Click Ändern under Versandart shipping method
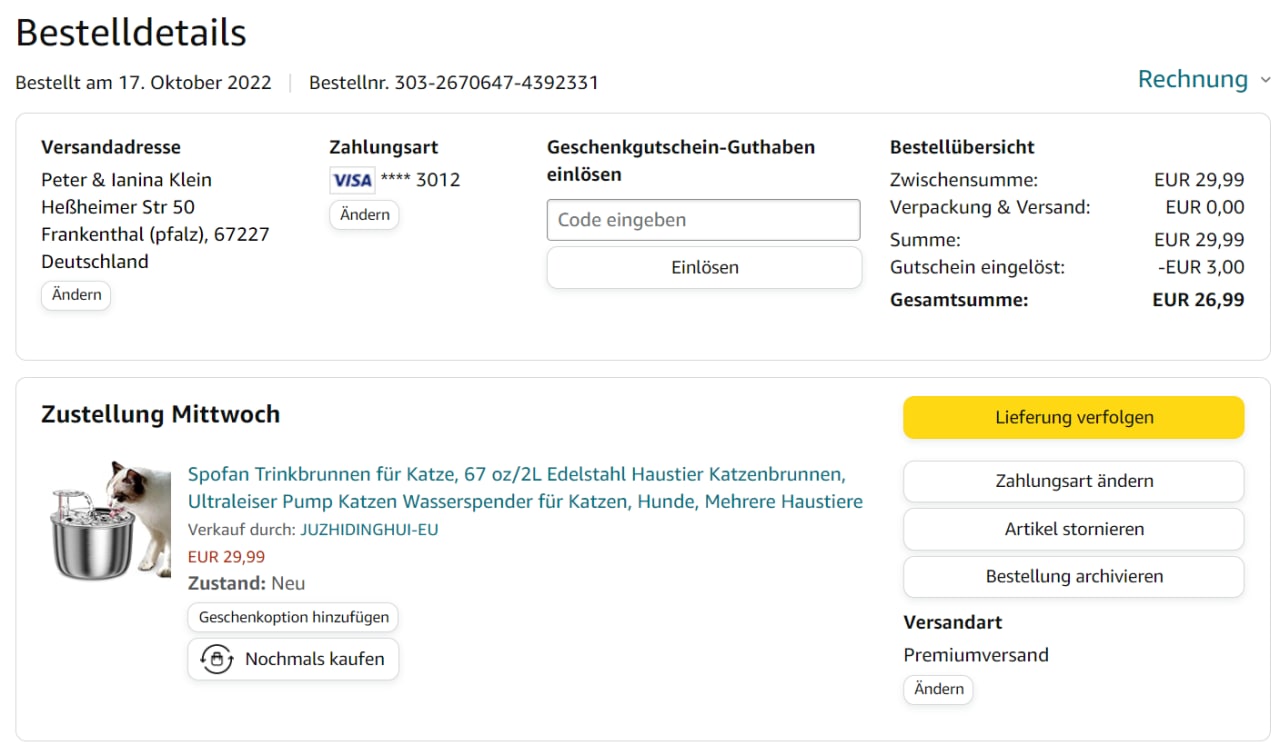1280x745 pixels. [x=938, y=689]
